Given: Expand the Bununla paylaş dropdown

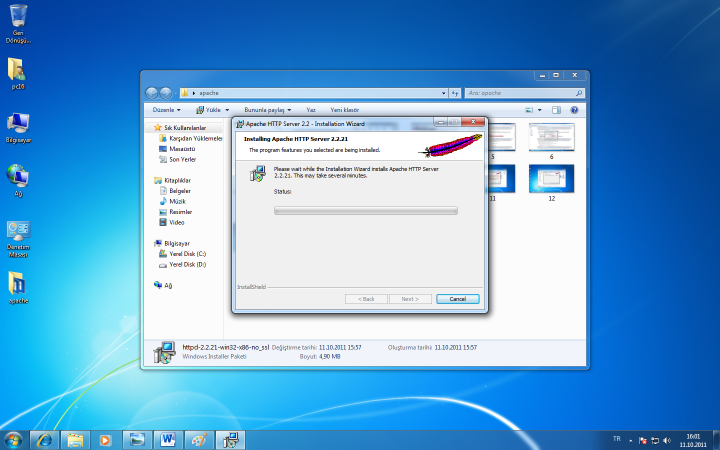Looking at the screenshot, I should [x=267, y=109].
